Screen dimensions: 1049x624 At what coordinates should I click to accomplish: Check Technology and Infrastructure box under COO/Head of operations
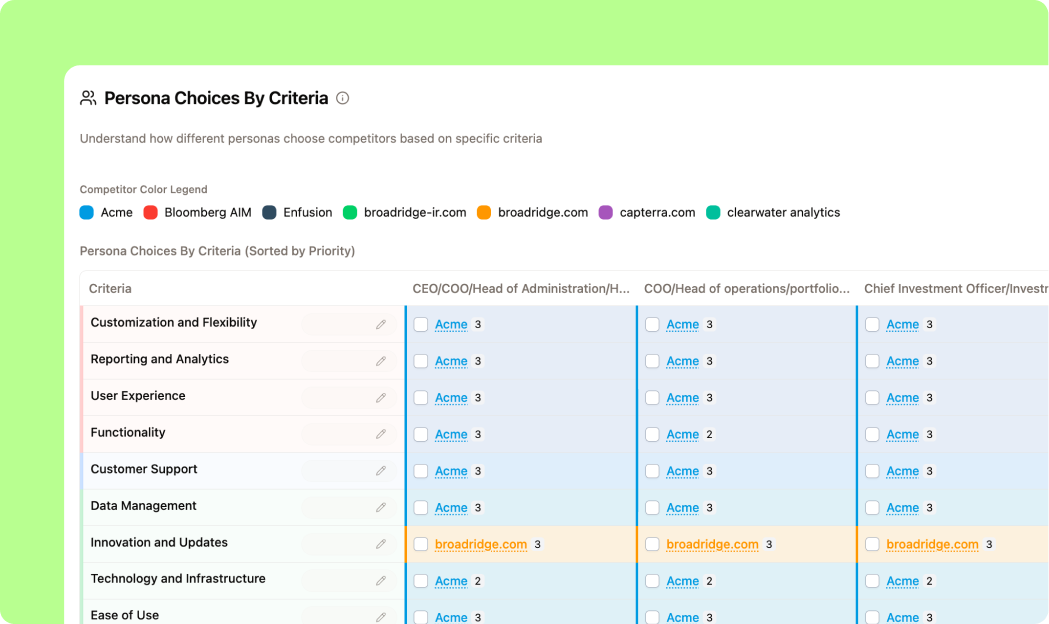652,581
